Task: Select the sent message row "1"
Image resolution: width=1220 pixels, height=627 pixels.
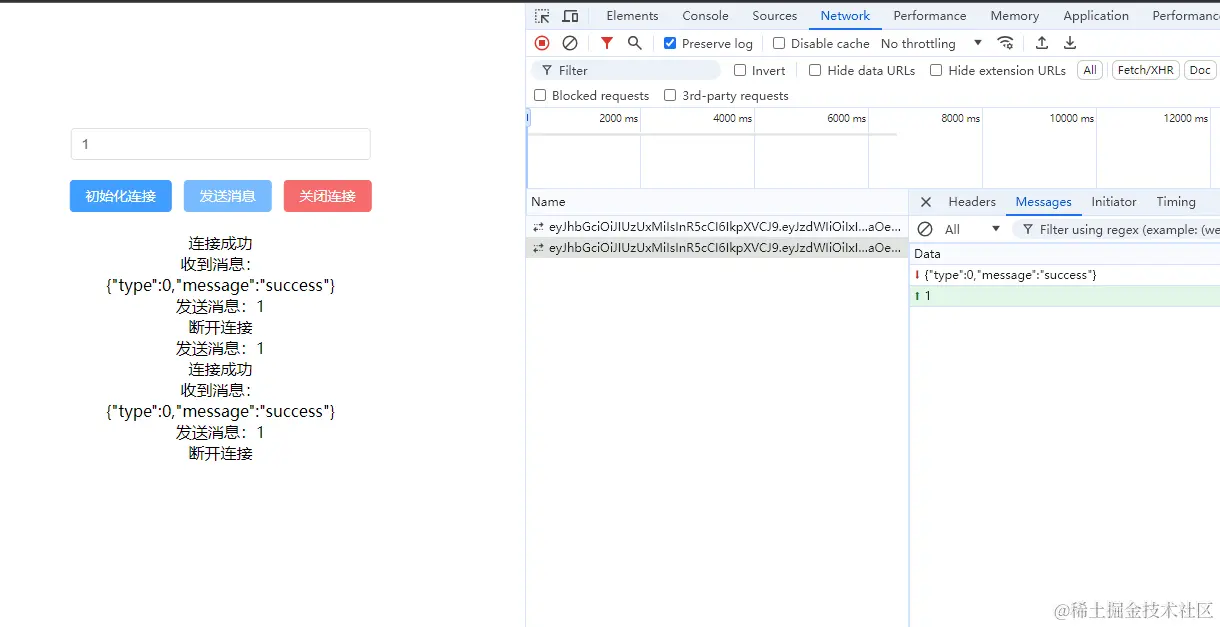Action: click(1064, 296)
